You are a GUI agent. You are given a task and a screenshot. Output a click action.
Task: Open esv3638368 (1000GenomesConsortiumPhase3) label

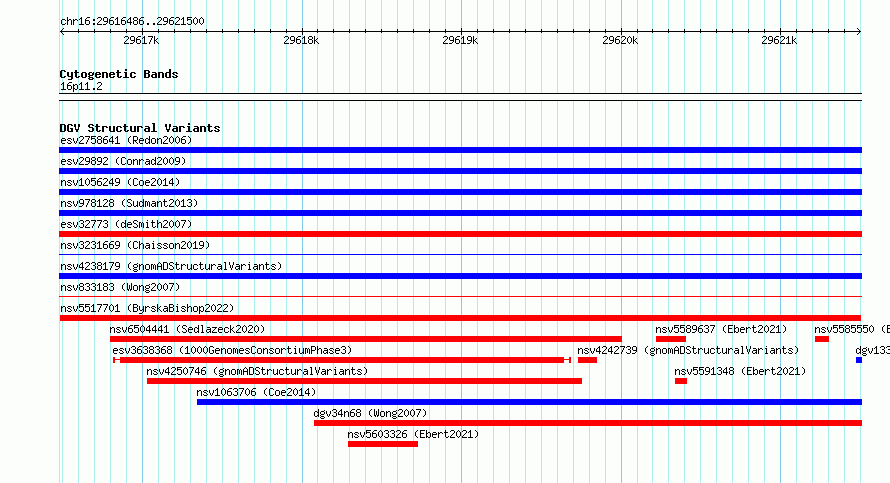[x=232, y=350]
